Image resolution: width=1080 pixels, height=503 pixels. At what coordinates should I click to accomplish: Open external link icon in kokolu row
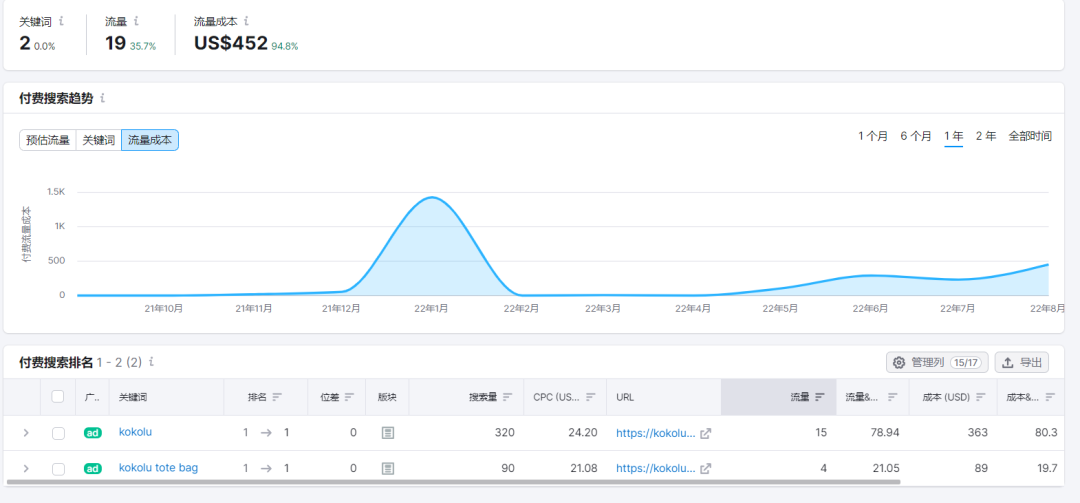click(x=705, y=433)
